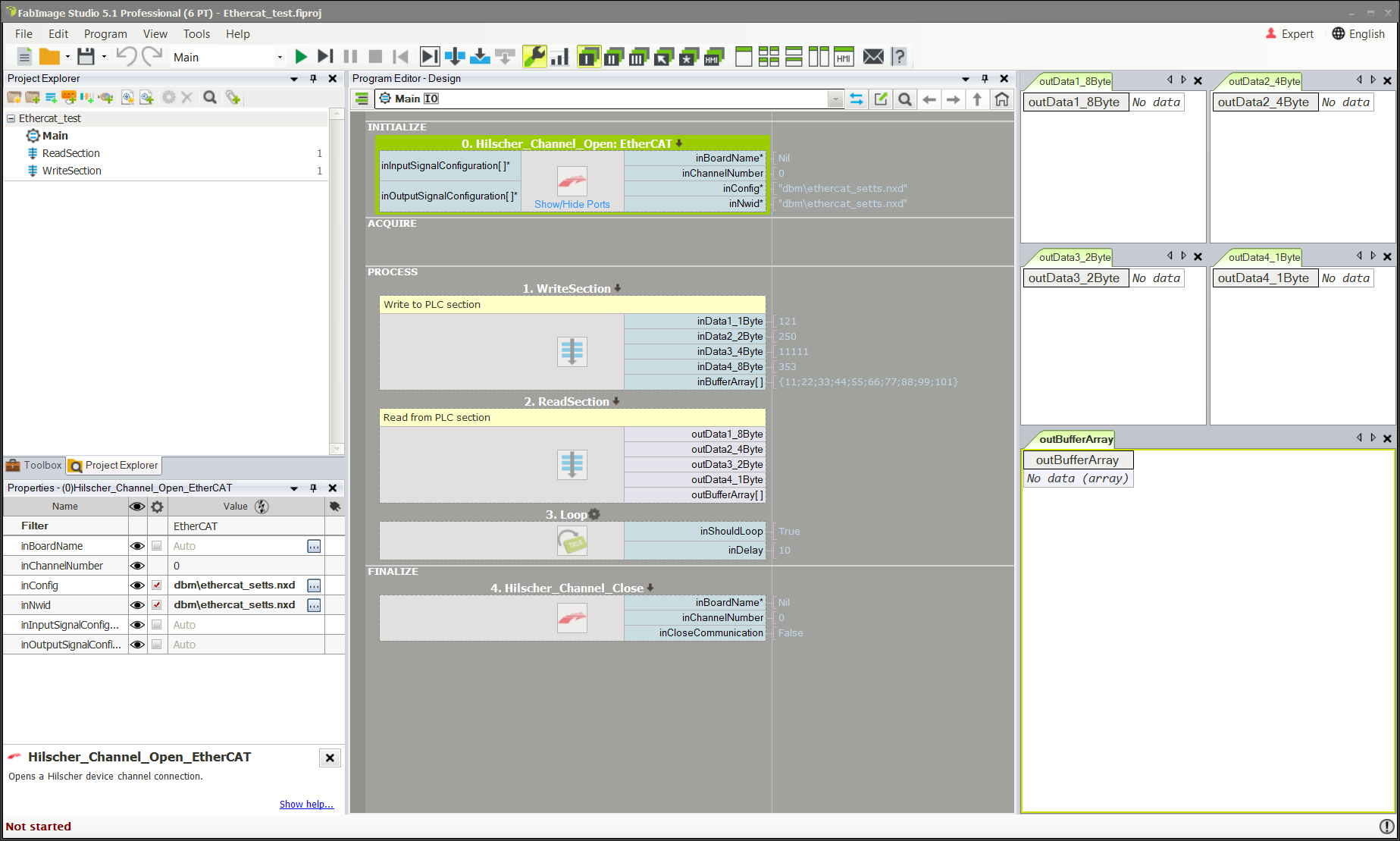Click the inChannelNumber value field
1400x841 pixels.
246,566
